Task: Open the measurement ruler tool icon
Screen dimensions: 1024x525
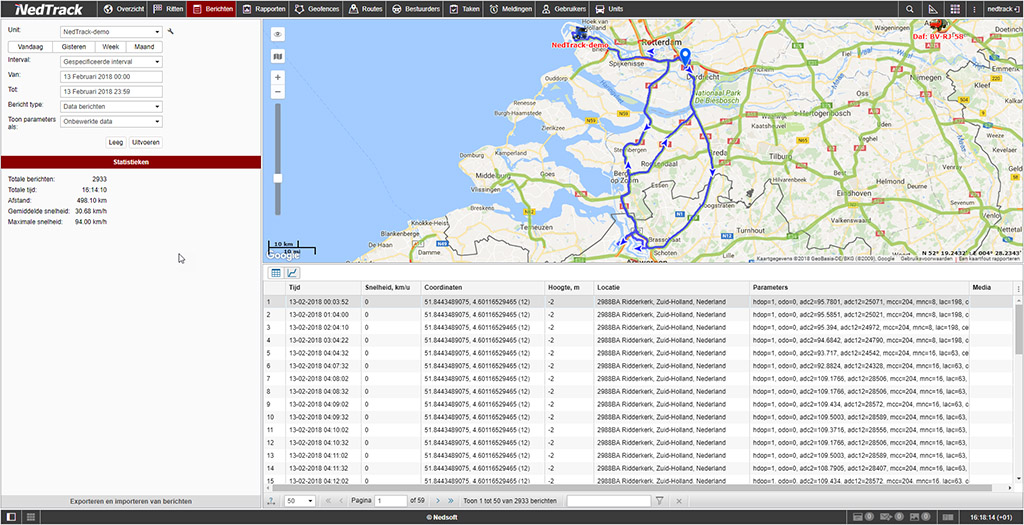Action: pos(933,9)
